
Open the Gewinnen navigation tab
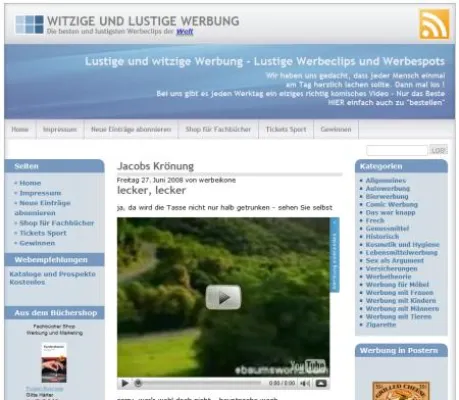click(x=336, y=129)
